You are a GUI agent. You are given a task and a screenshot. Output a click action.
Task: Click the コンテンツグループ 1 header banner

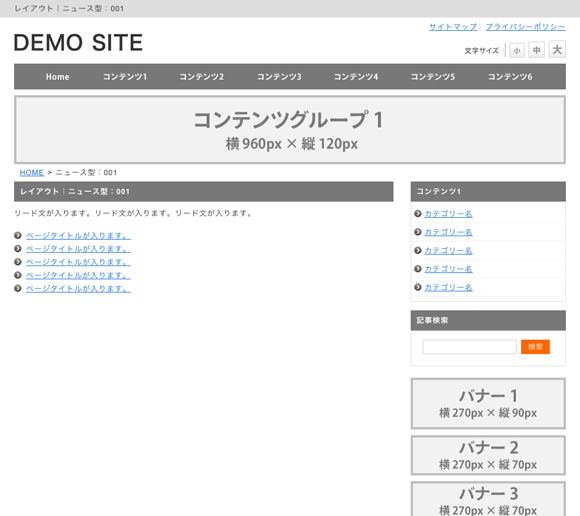pos(290,130)
